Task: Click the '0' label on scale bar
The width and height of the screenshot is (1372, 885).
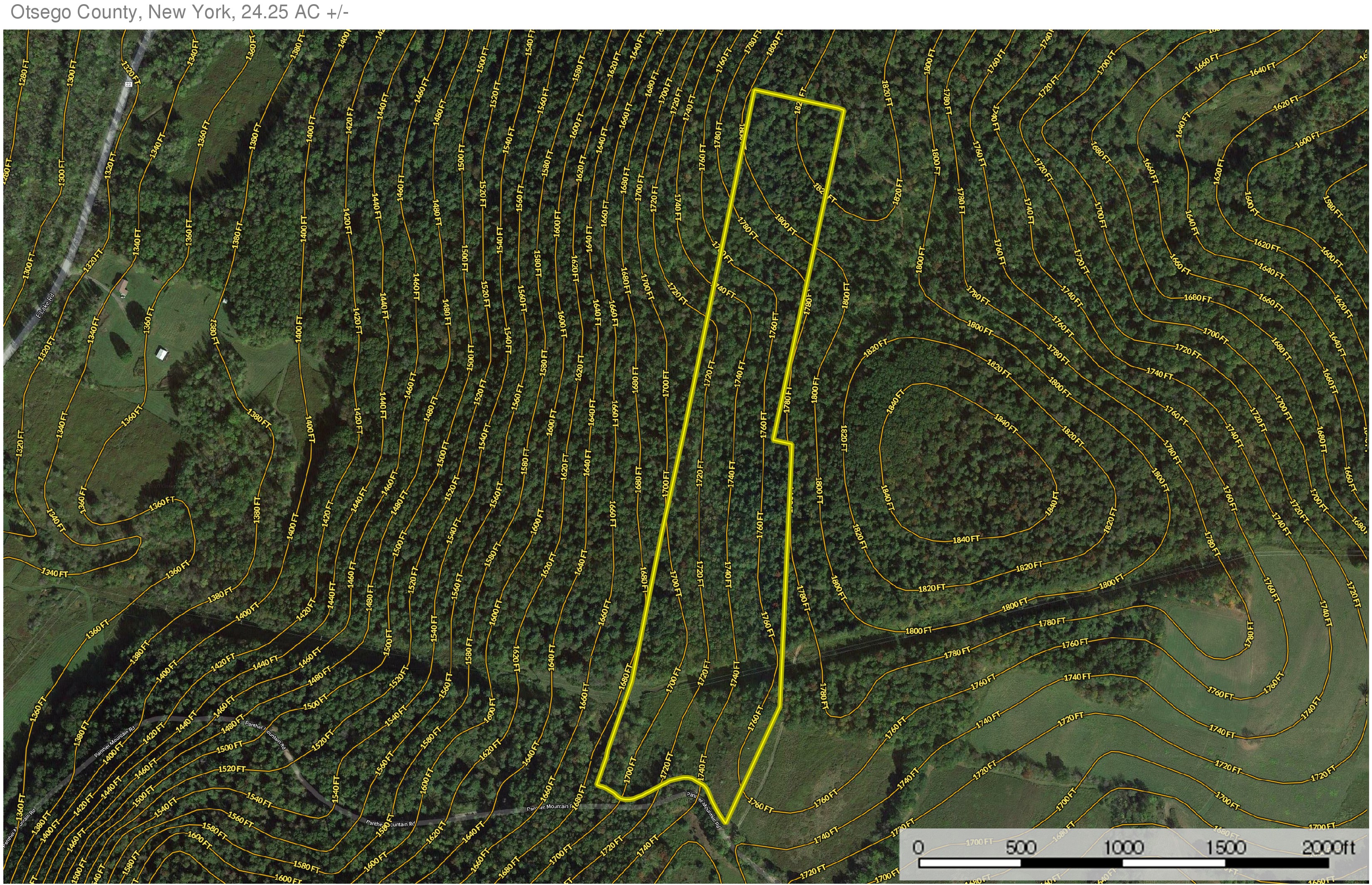Action: tap(918, 848)
